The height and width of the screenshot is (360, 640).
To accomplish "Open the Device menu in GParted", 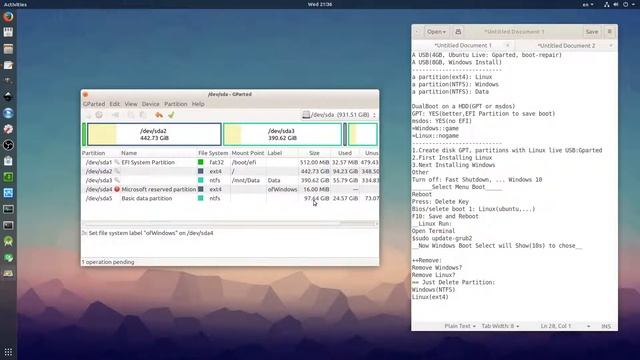I will [x=151, y=104].
